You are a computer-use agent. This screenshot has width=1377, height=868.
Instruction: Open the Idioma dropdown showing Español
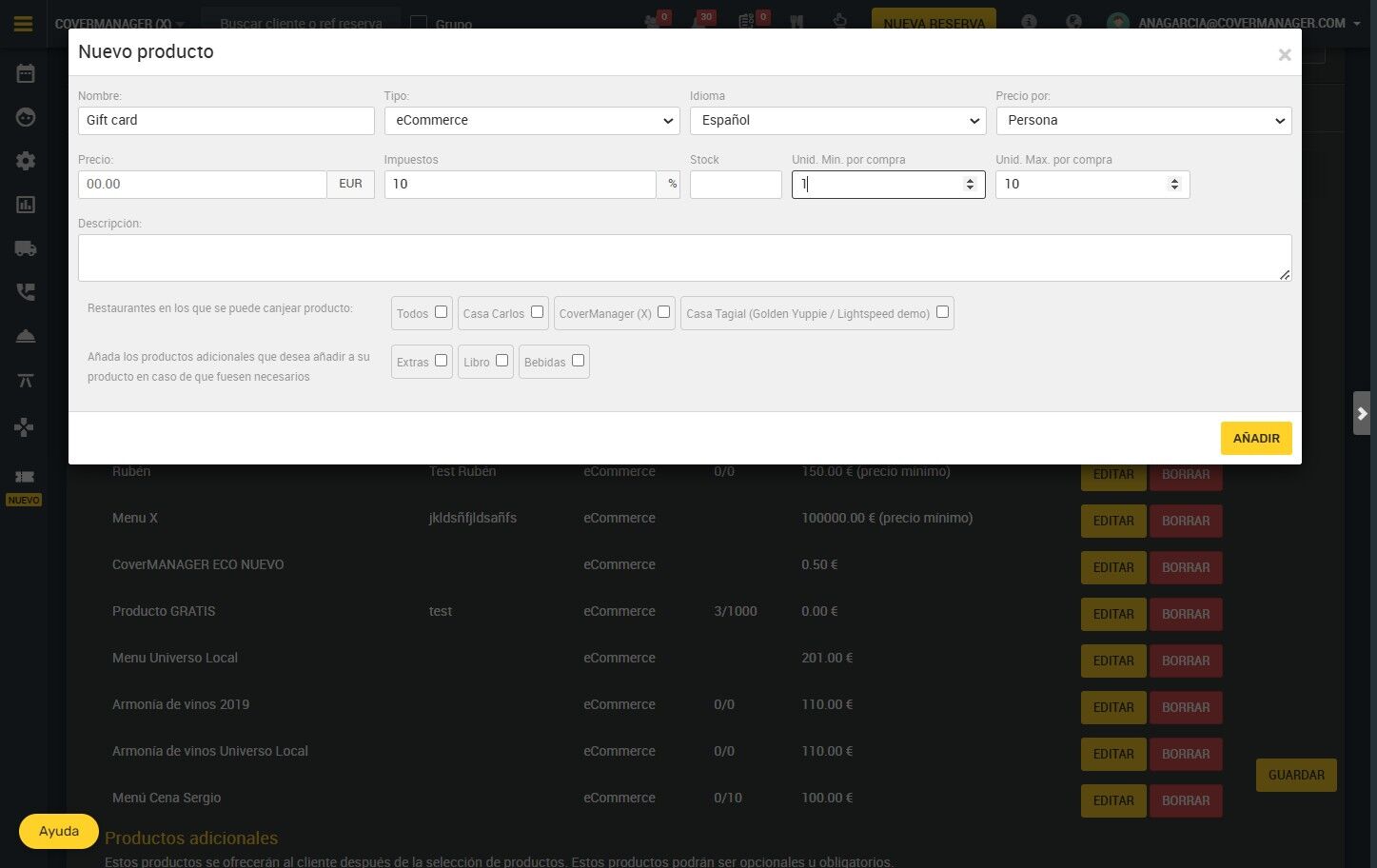coord(837,121)
